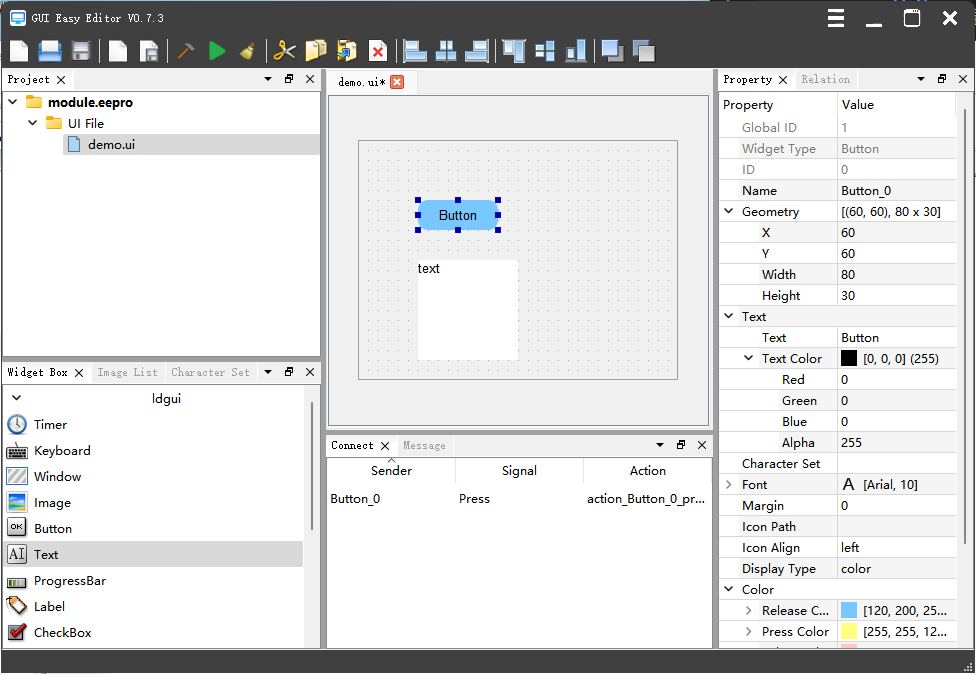The width and height of the screenshot is (976, 674).
Task: Align widgets to the right edge
Action: coord(477,51)
